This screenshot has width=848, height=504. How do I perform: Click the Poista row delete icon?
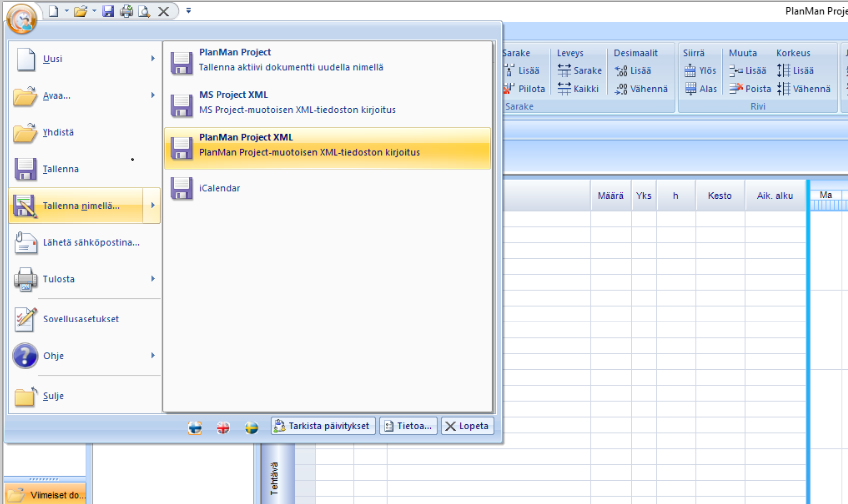click(737, 88)
